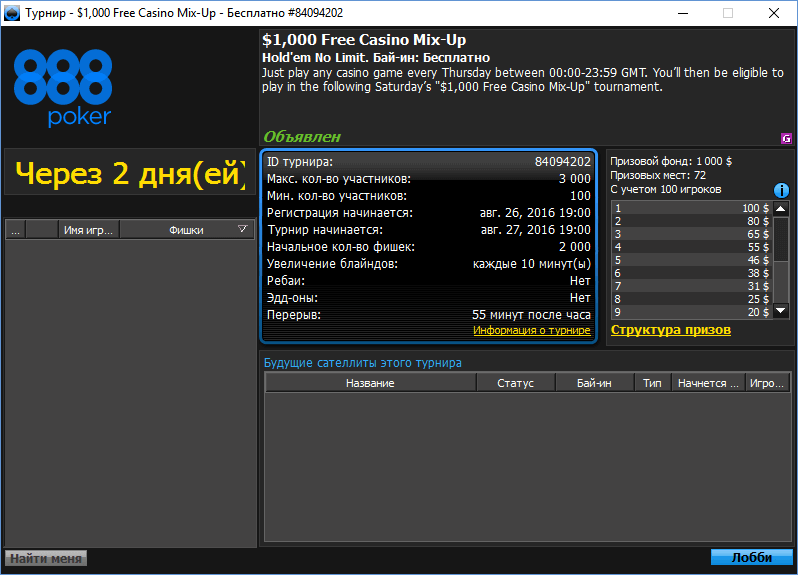The image size is (798, 575).
Task: Sort satellites by Название column
Action: click(370, 383)
